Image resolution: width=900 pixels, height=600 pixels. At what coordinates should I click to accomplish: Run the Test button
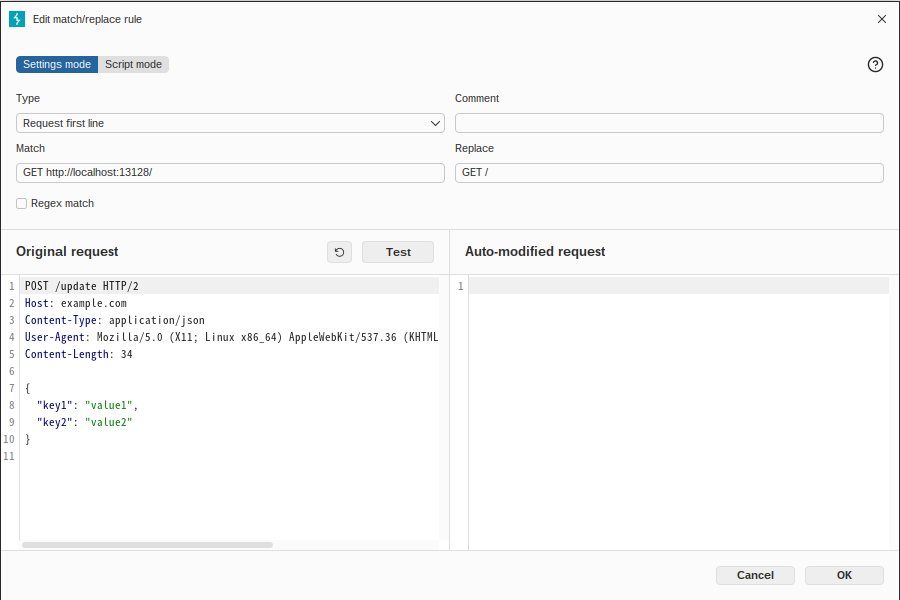tap(398, 252)
